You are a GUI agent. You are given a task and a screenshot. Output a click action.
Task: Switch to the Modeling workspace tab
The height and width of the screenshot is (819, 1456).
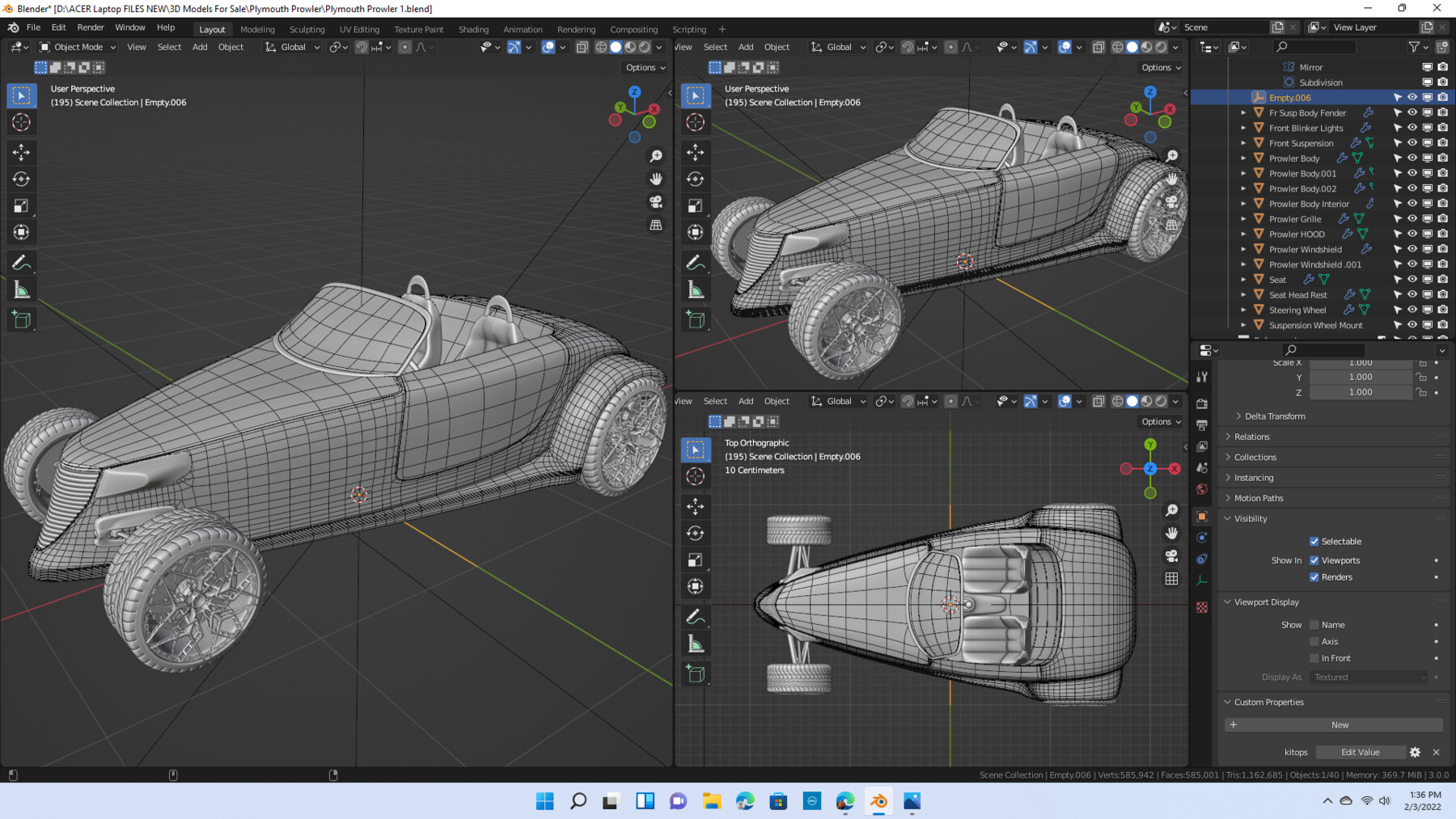click(257, 29)
